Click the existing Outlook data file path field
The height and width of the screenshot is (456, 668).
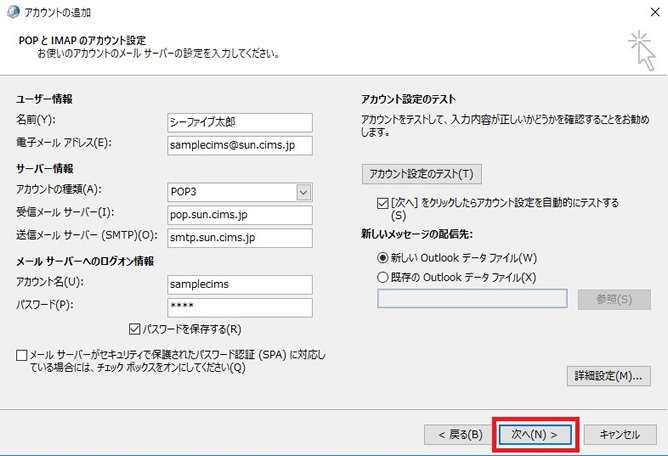(x=472, y=299)
